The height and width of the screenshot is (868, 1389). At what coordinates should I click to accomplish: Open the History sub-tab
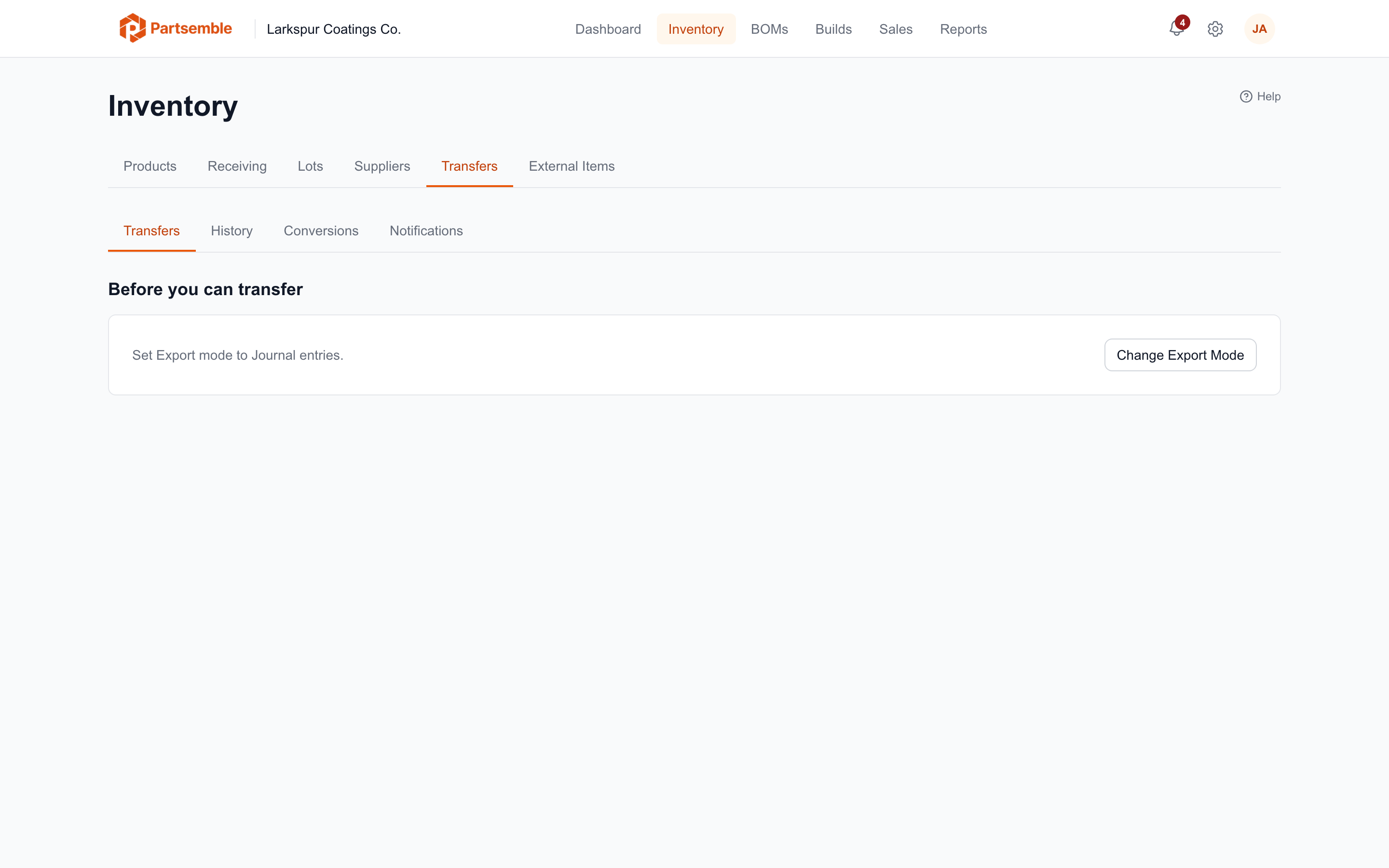click(231, 231)
